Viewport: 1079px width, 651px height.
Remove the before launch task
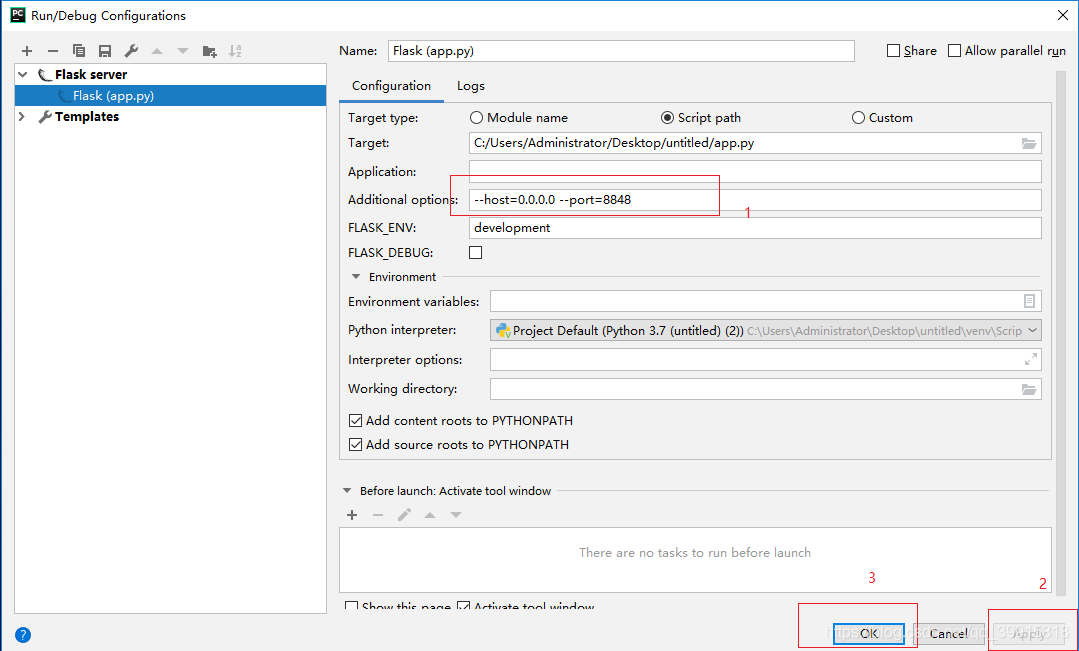pyautogui.click(x=378, y=515)
